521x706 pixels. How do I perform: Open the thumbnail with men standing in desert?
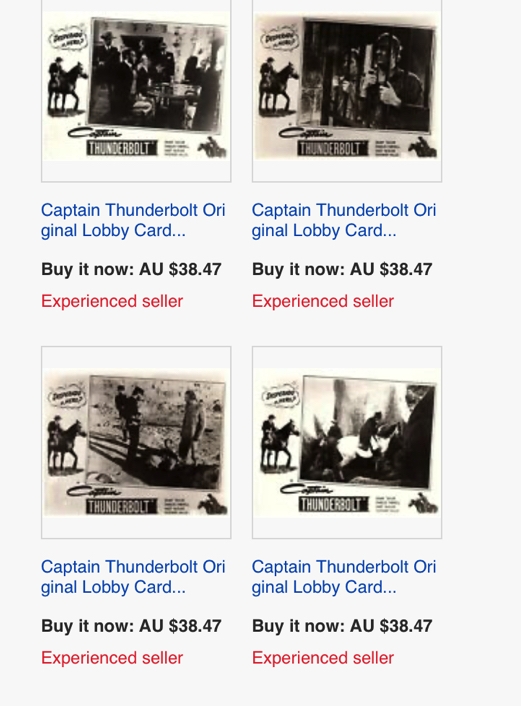(136, 442)
